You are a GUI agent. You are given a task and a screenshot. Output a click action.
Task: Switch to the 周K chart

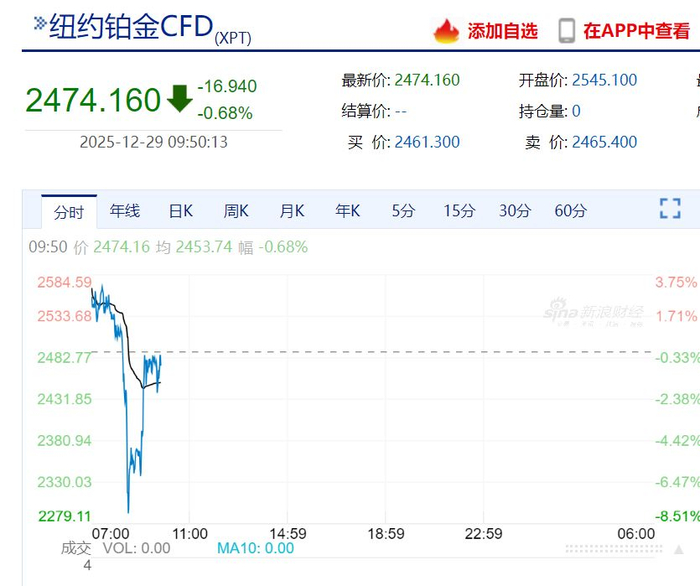point(236,211)
